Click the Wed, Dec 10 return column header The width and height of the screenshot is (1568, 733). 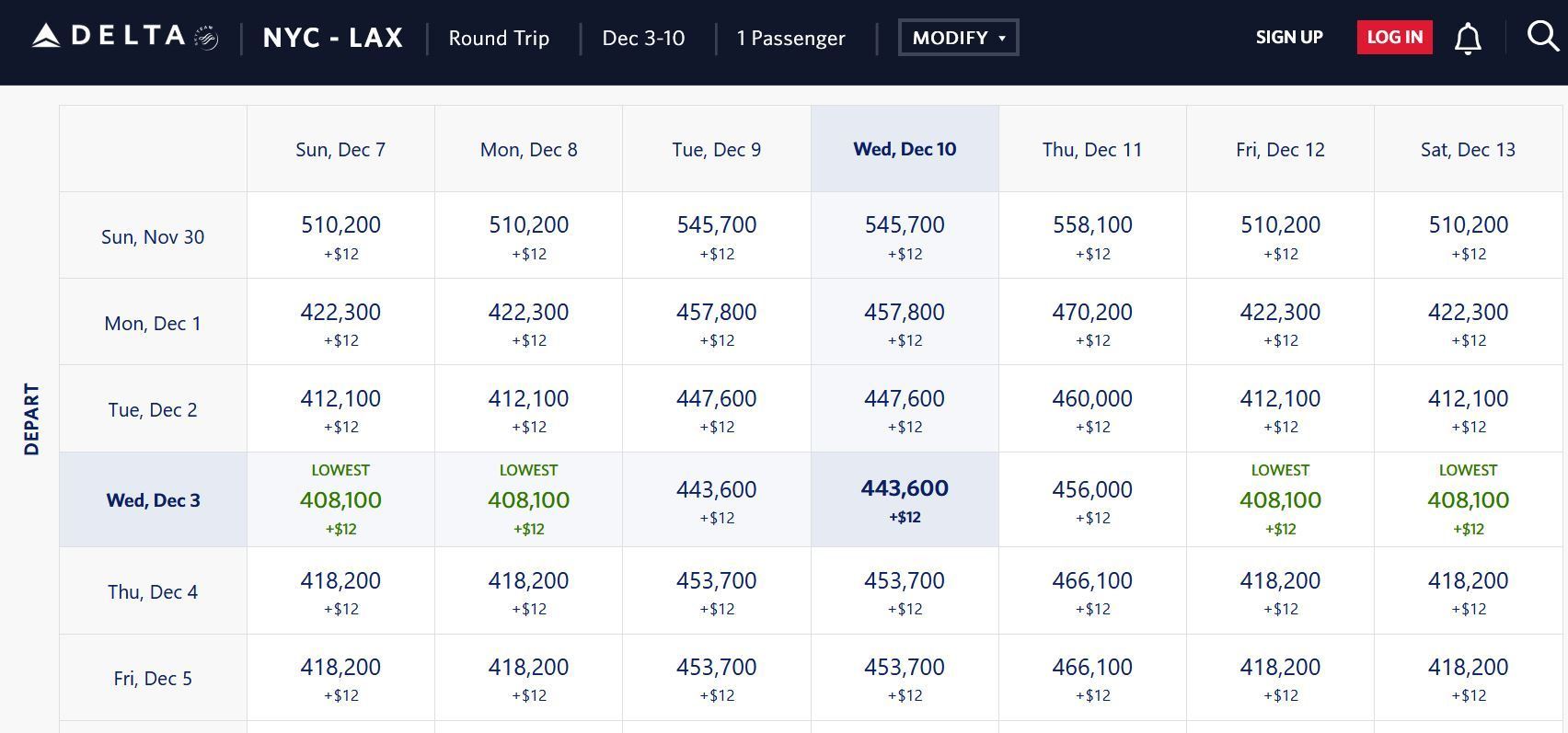coord(905,150)
